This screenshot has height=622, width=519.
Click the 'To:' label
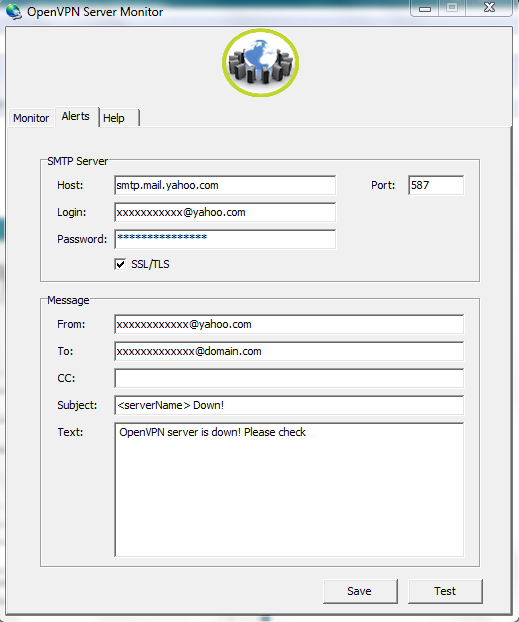point(65,351)
